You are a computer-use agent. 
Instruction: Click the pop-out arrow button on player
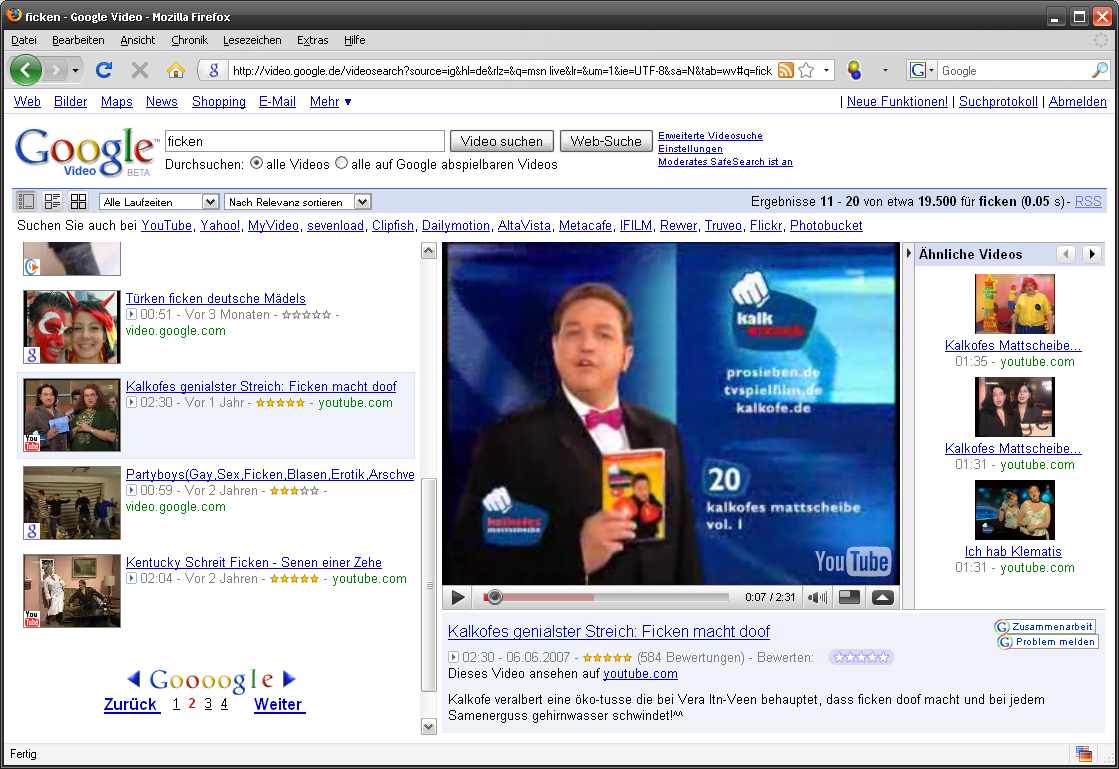(883, 597)
